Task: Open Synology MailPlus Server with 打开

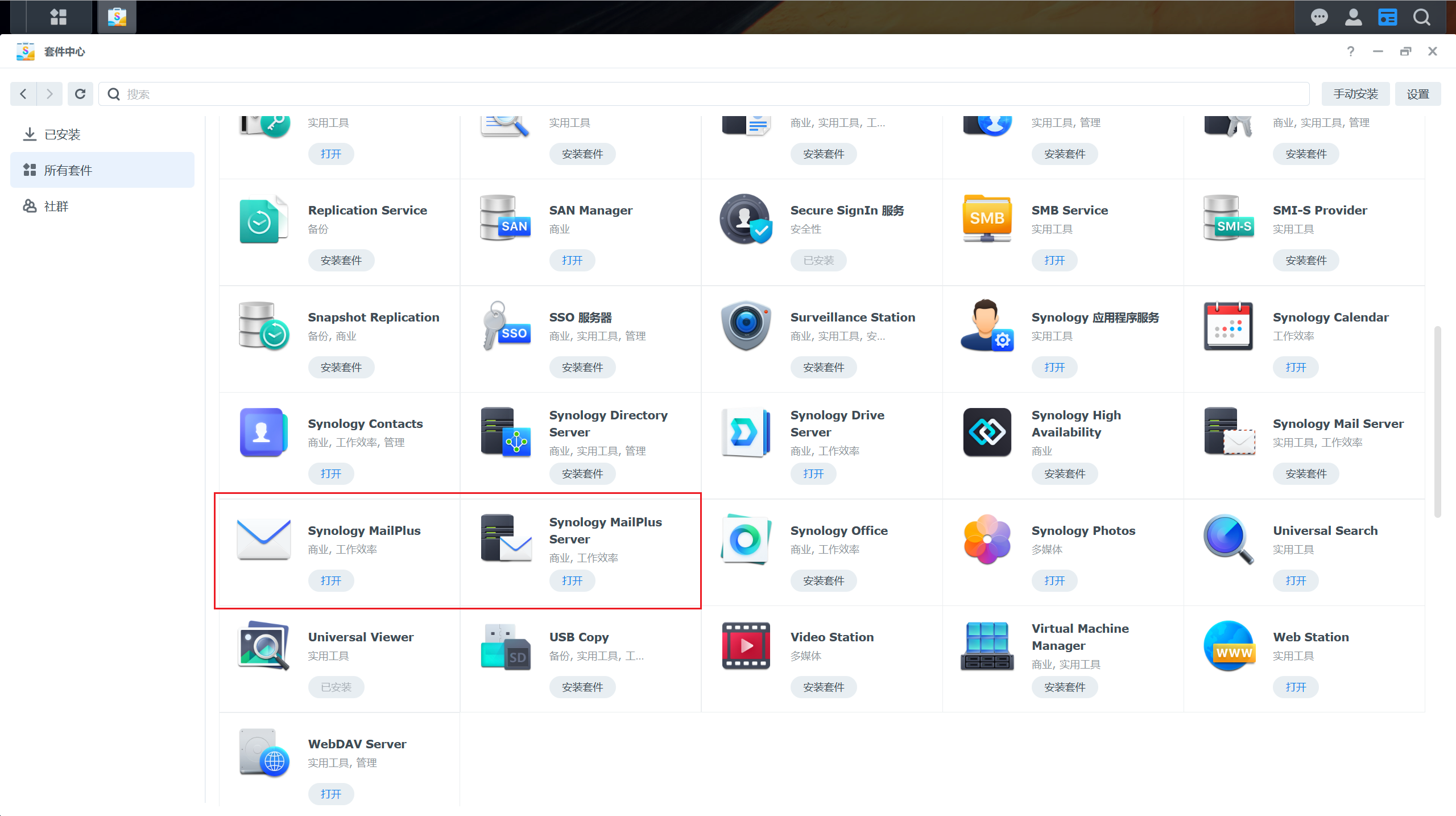Action: (572, 581)
